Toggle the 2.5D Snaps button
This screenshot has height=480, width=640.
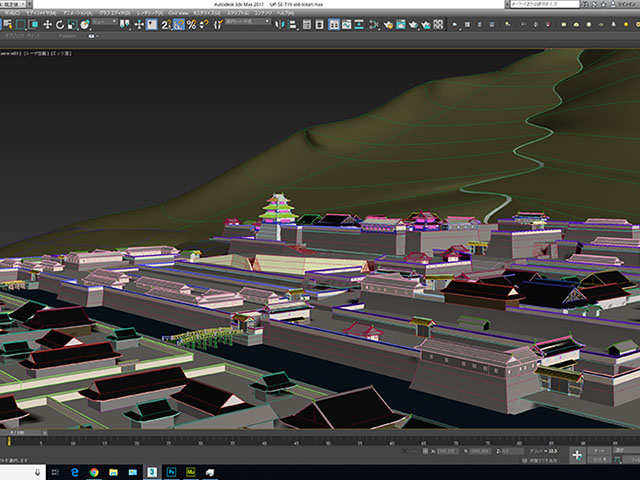click(x=164, y=24)
